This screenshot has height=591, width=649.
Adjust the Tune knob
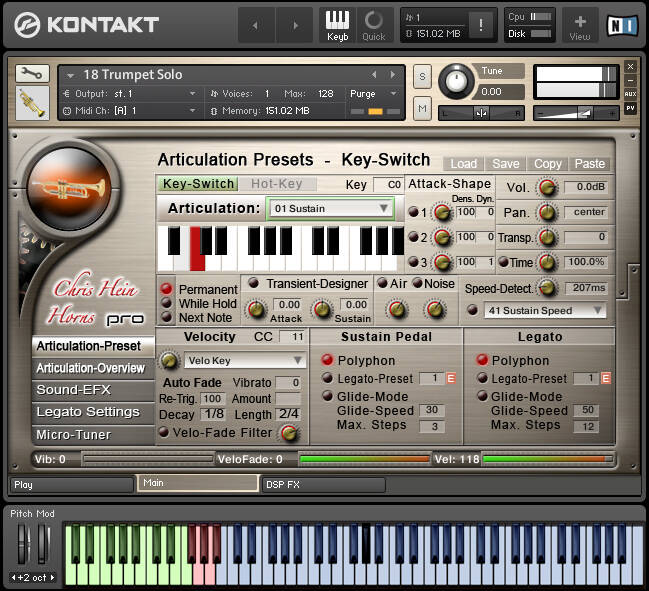click(456, 81)
